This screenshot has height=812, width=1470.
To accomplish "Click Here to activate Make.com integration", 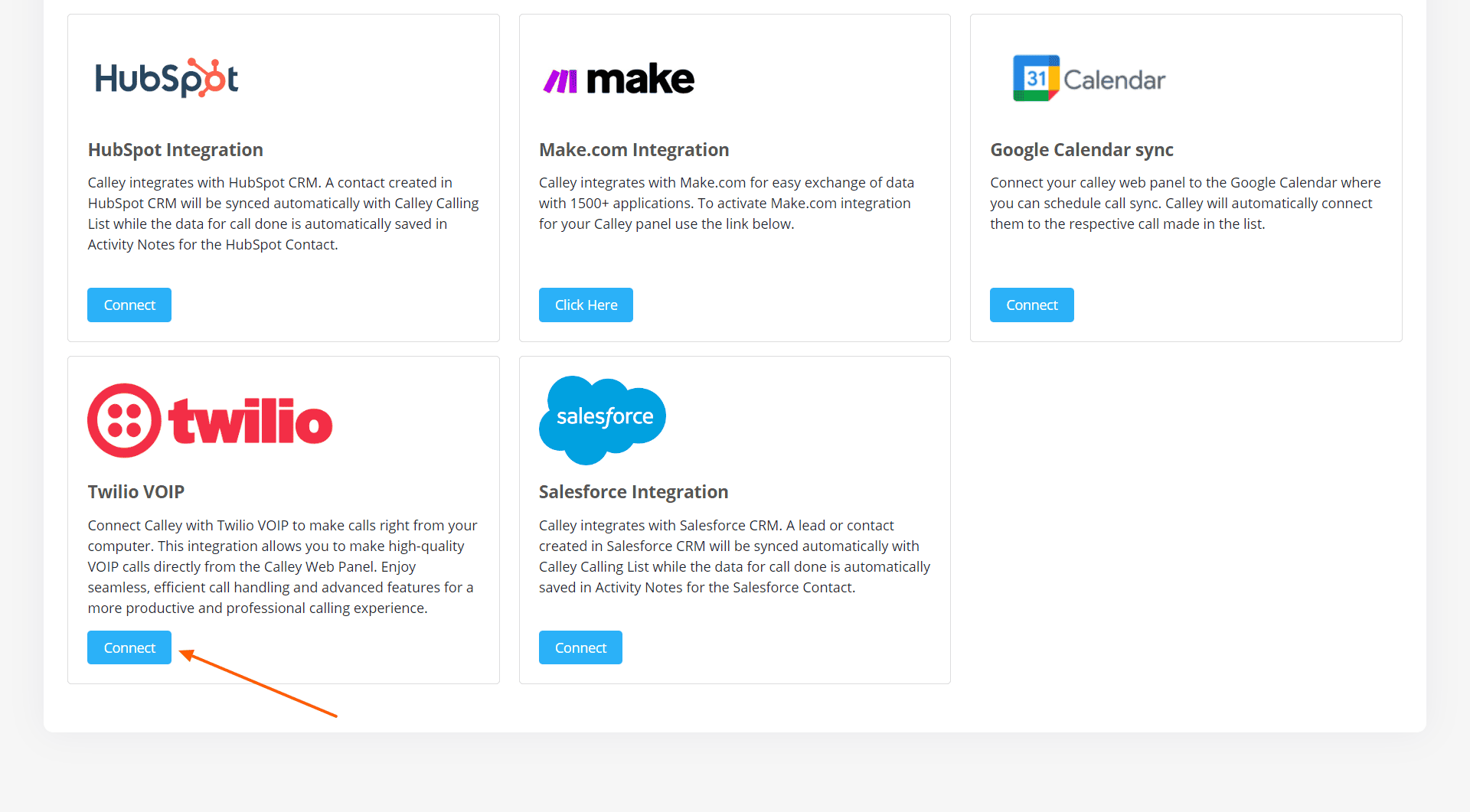I will coord(586,305).
